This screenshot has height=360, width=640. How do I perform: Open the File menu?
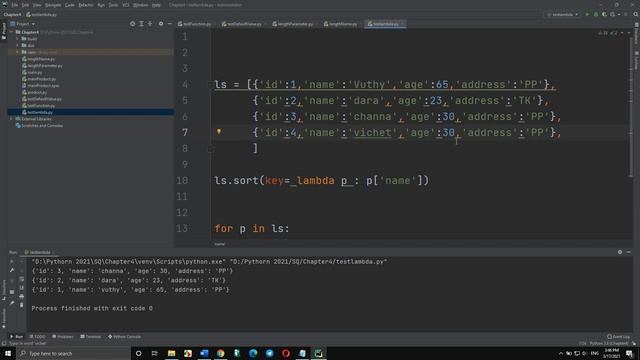point(15,5)
